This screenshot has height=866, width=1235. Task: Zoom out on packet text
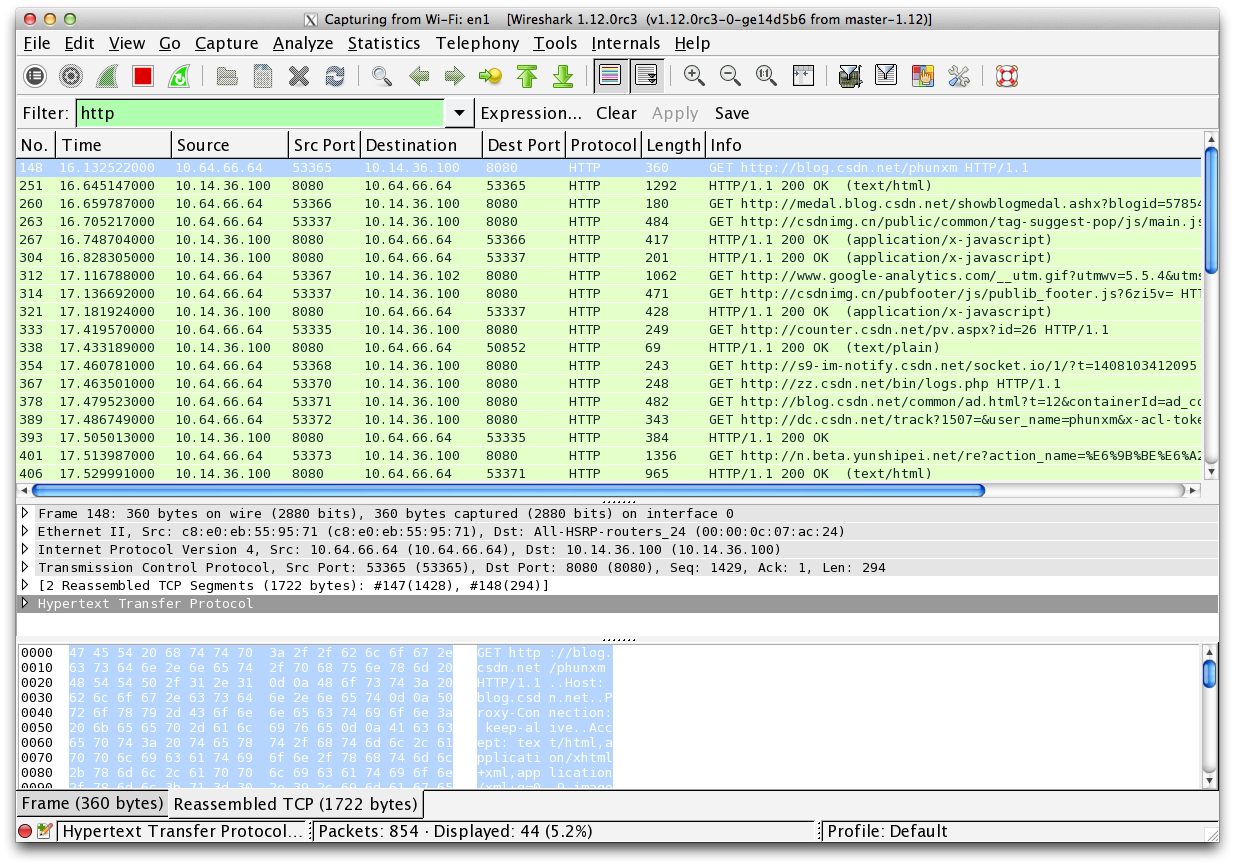pyautogui.click(x=730, y=75)
